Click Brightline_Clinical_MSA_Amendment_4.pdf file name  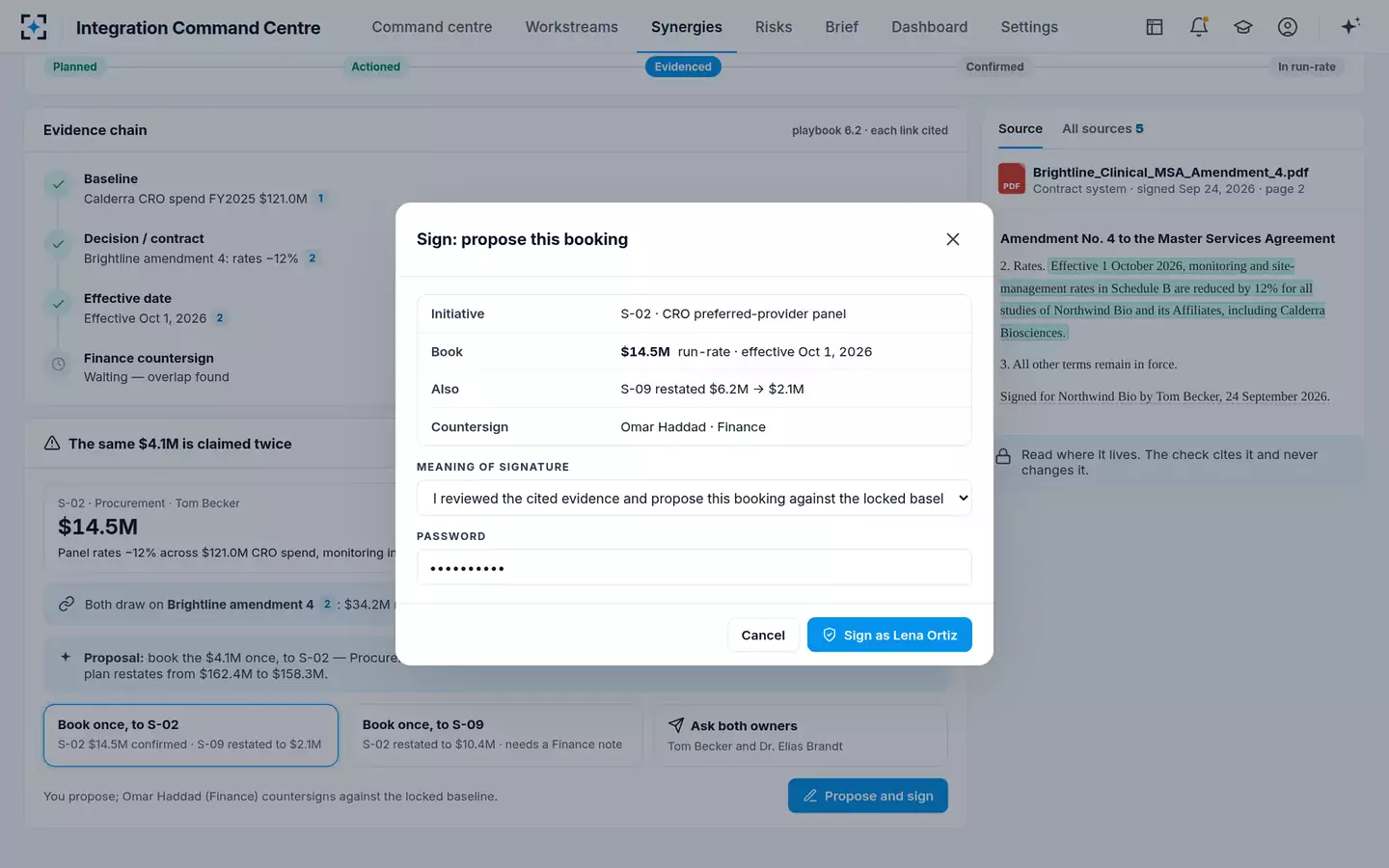1170,172
